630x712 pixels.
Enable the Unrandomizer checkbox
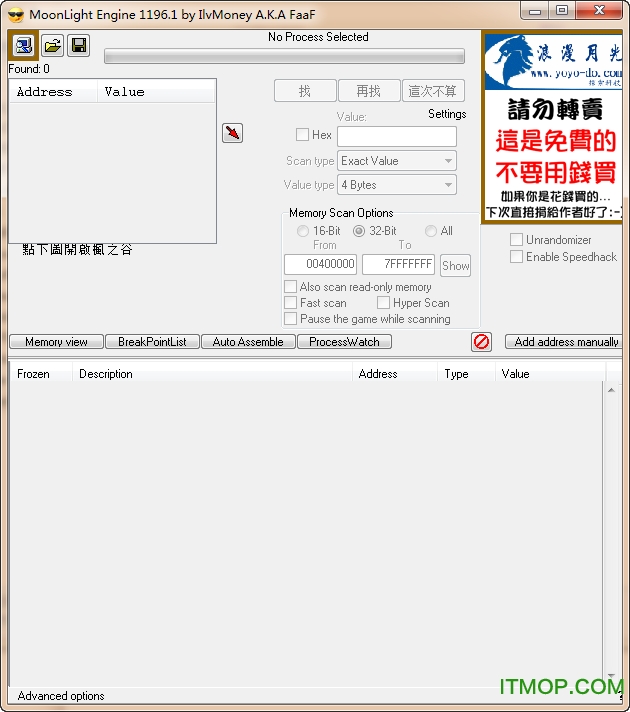[x=517, y=240]
